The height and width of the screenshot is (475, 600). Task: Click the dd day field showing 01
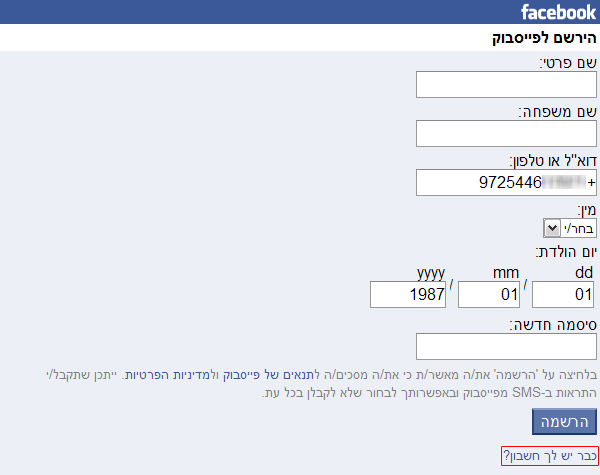click(564, 295)
